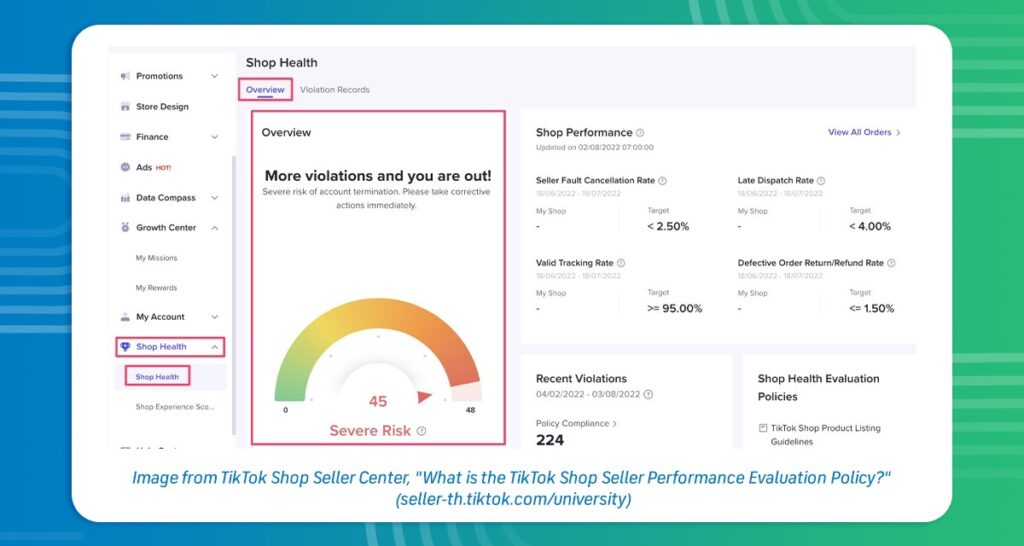The image size is (1024, 546).
Task: Click the Promotions megaphone icon
Action: [125, 76]
